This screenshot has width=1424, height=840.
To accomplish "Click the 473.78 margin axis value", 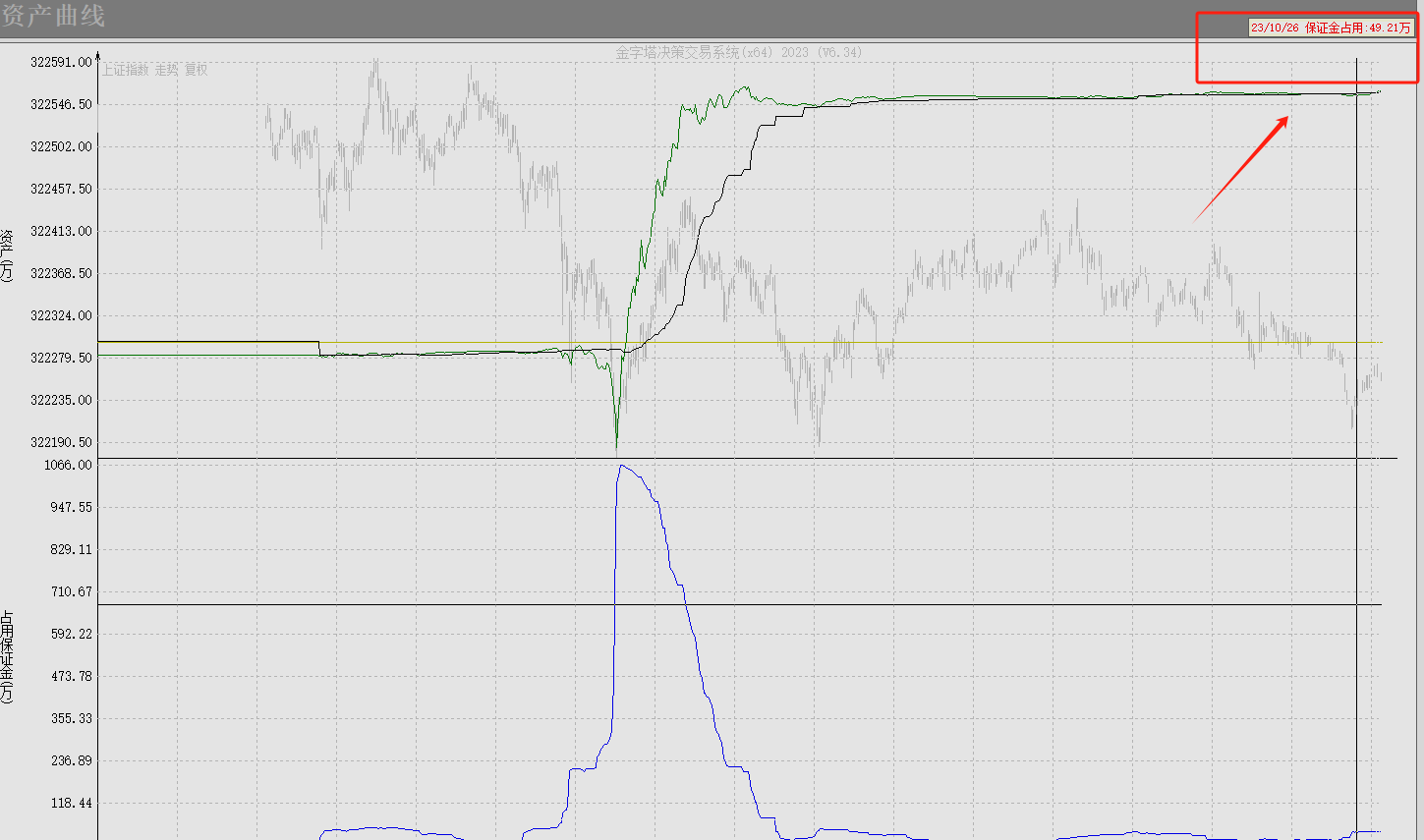I will pos(71,676).
